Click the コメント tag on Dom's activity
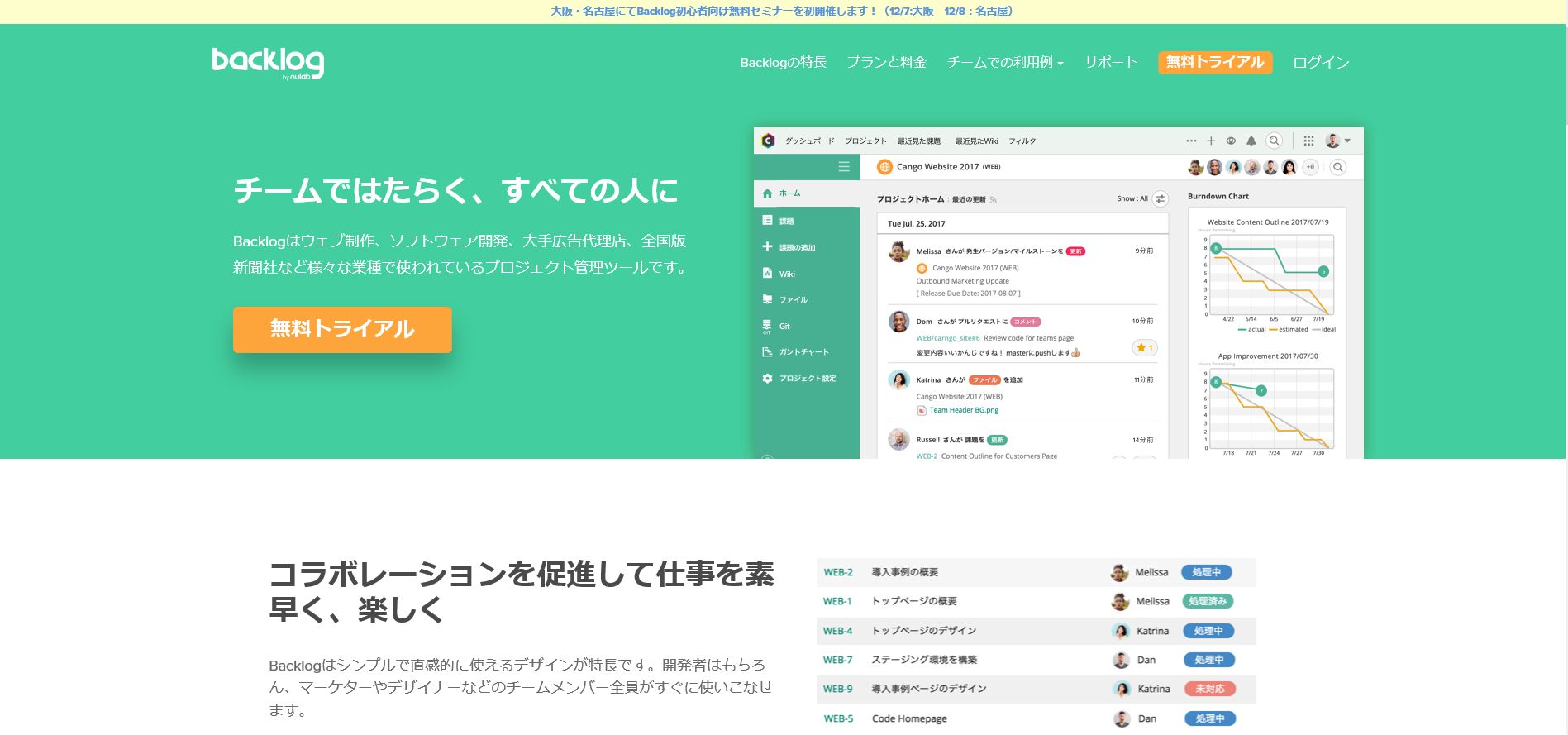The width and height of the screenshot is (1568, 735). (1026, 322)
